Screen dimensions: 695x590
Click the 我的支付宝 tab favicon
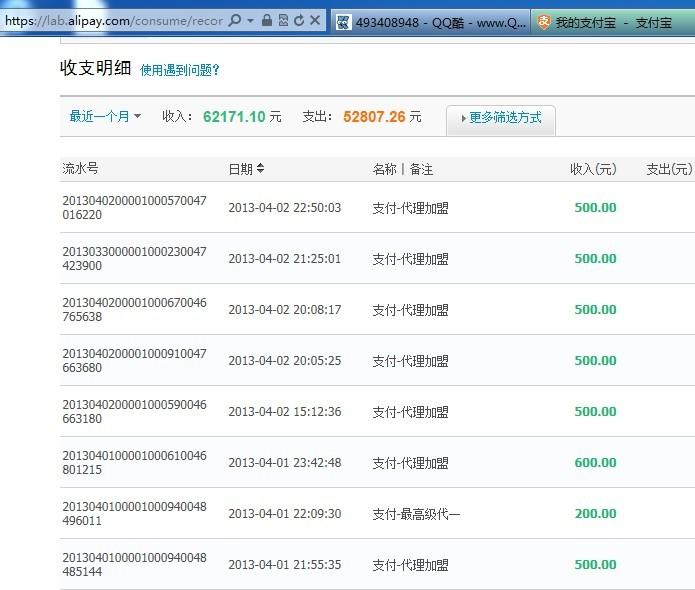tap(544, 21)
